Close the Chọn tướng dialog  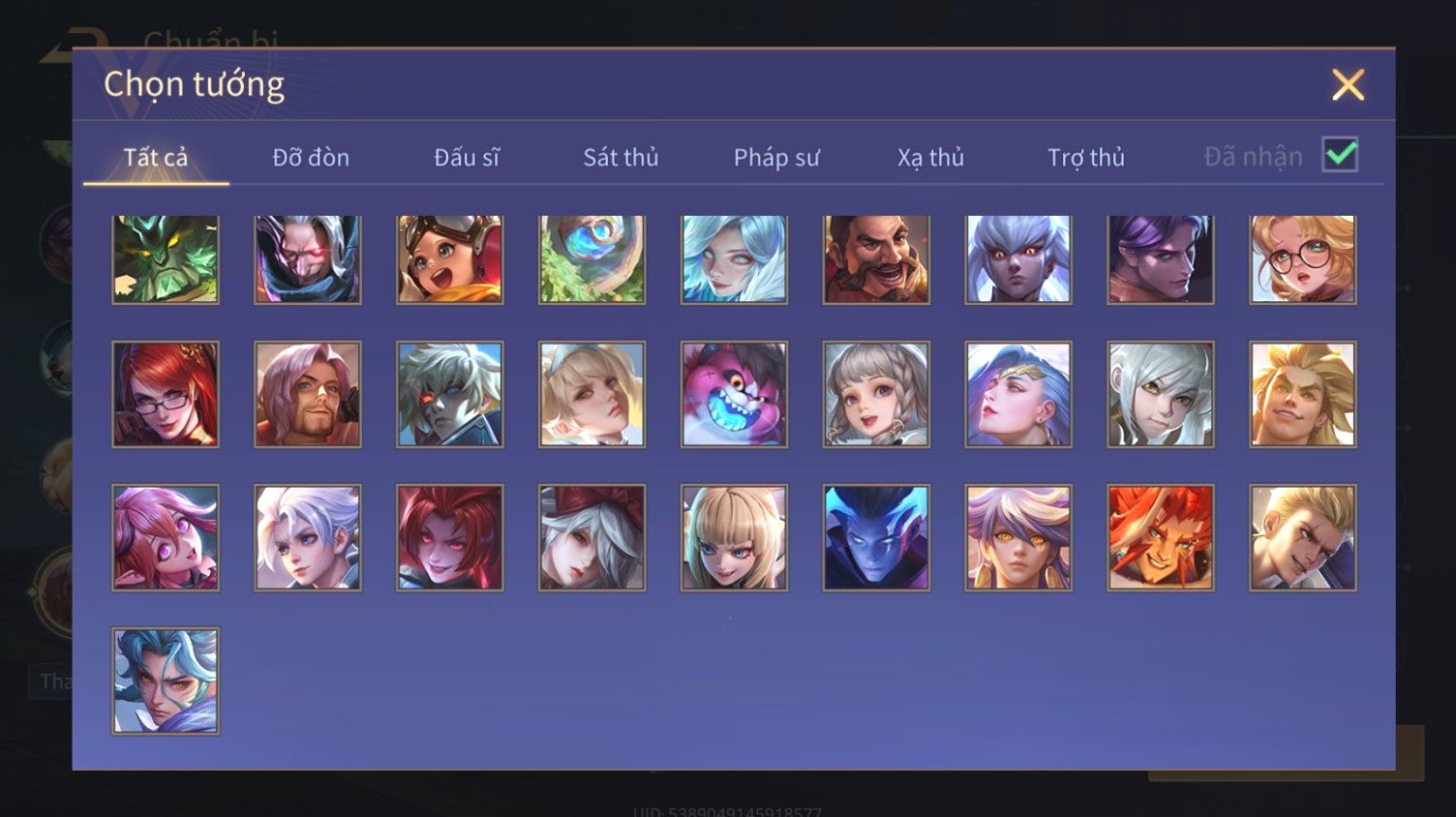1348,85
